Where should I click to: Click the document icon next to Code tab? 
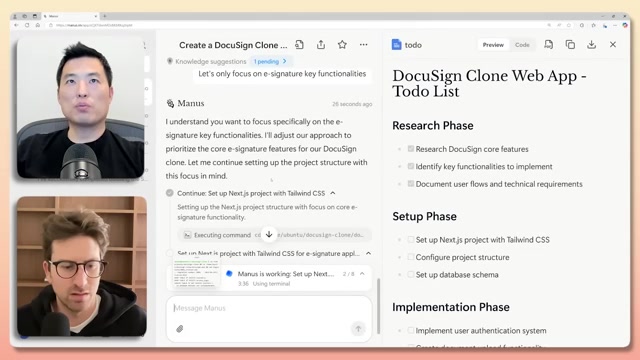pos(549,44)
